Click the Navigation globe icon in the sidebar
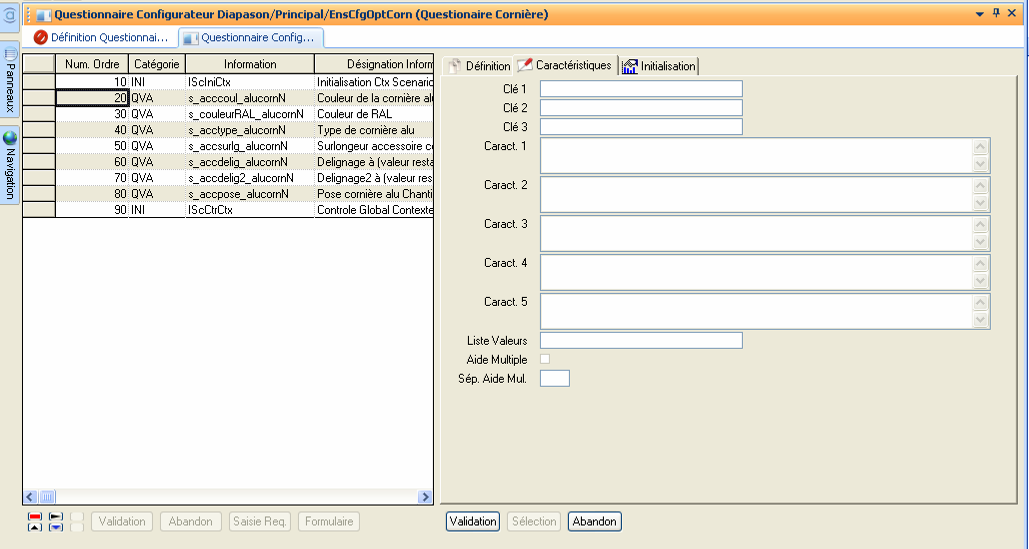The width and height of the screenshot is (1029, 549). [x=10, y=138]
